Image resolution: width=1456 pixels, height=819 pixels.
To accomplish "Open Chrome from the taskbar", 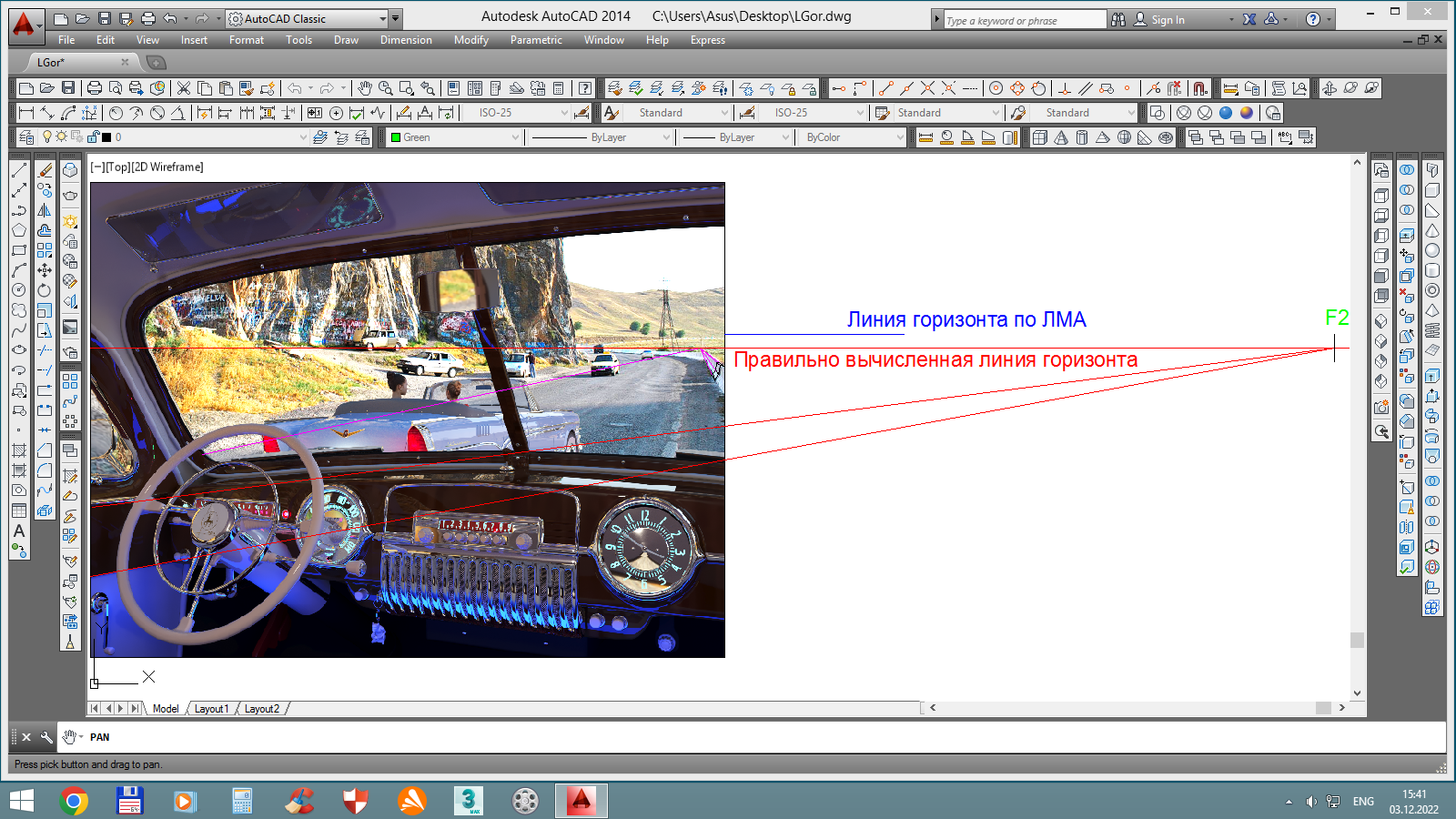I will coord(74,801).
